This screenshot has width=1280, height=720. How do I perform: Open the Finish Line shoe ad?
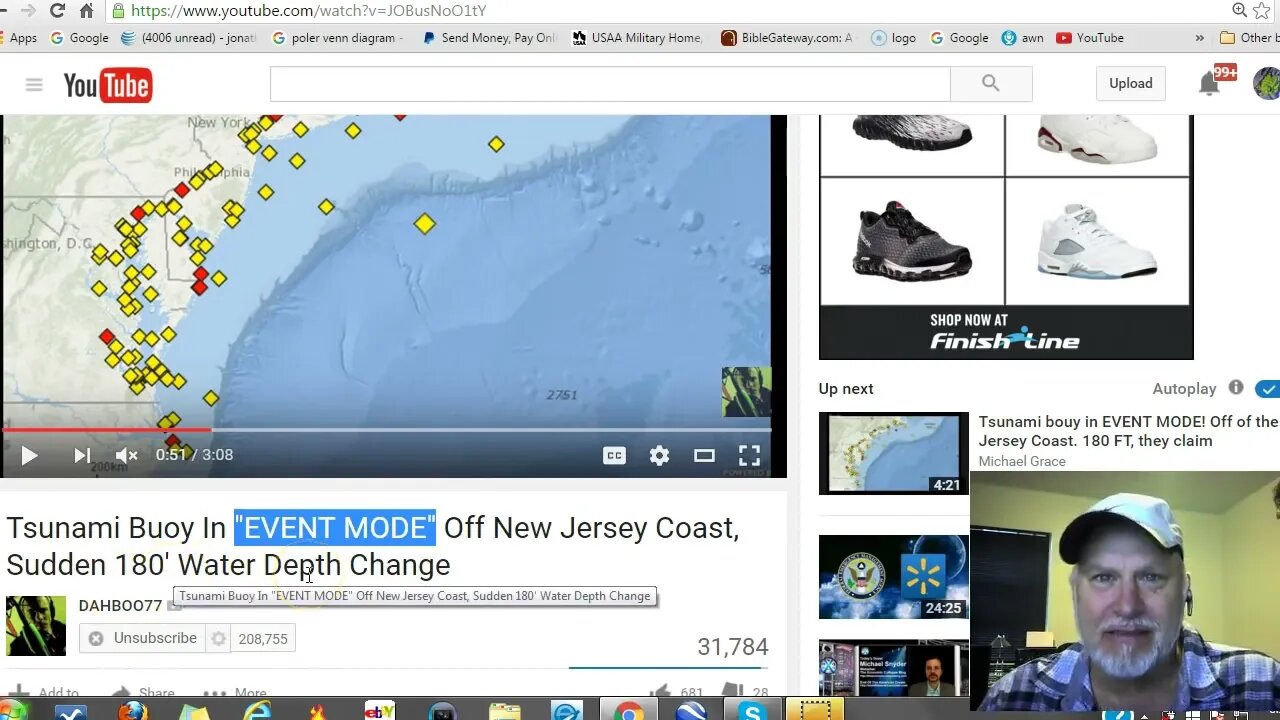click(1006, 237)
